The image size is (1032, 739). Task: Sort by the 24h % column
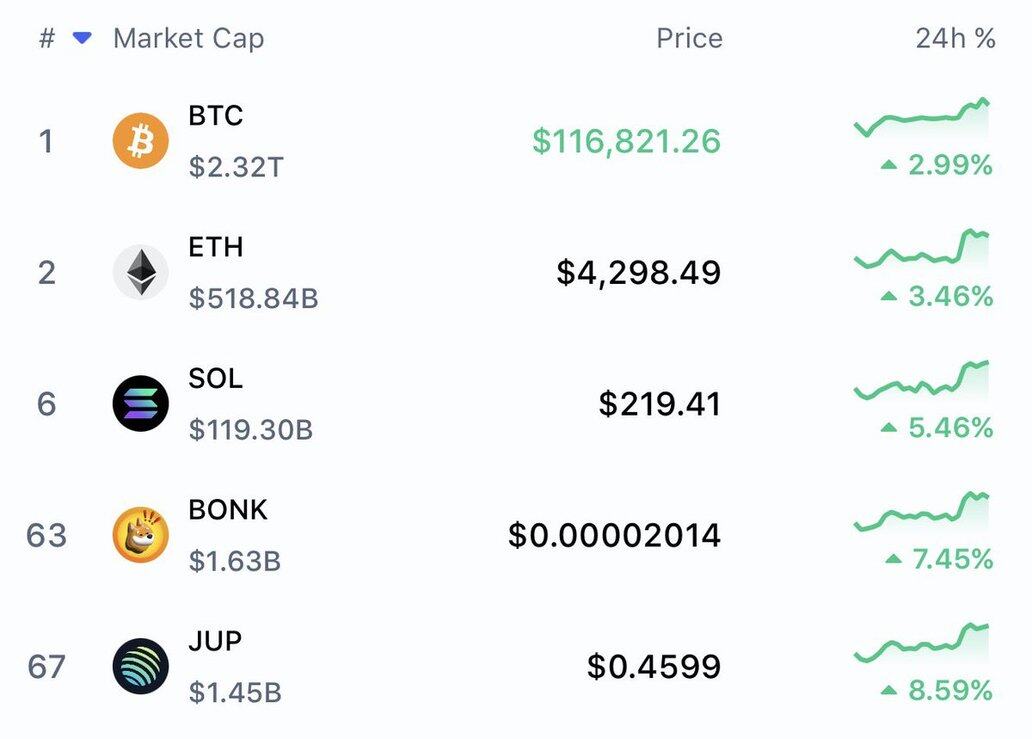click(955, 39)
